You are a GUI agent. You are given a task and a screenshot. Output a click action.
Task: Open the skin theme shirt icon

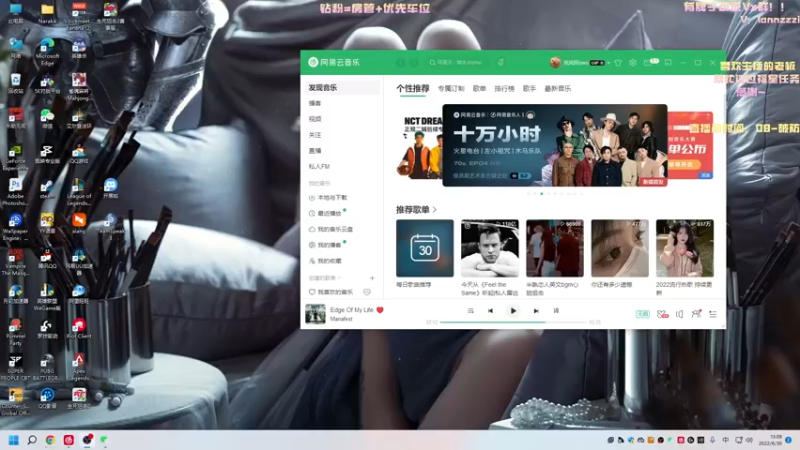(618, 63)
